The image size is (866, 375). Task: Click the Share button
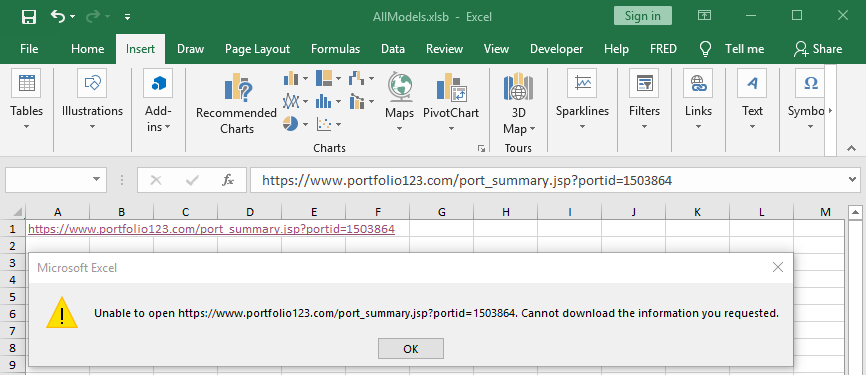(818, 49)
